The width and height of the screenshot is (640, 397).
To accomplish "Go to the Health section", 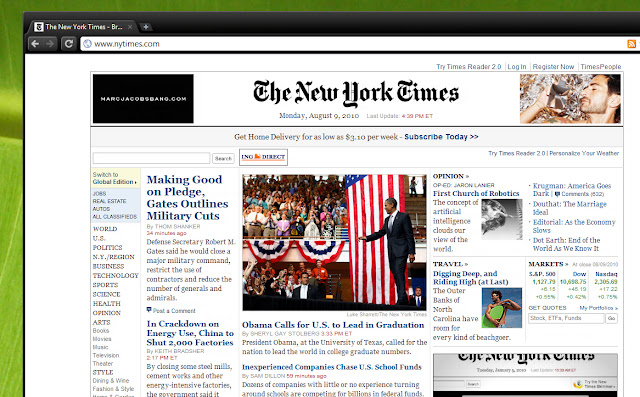I will [107, 304].
